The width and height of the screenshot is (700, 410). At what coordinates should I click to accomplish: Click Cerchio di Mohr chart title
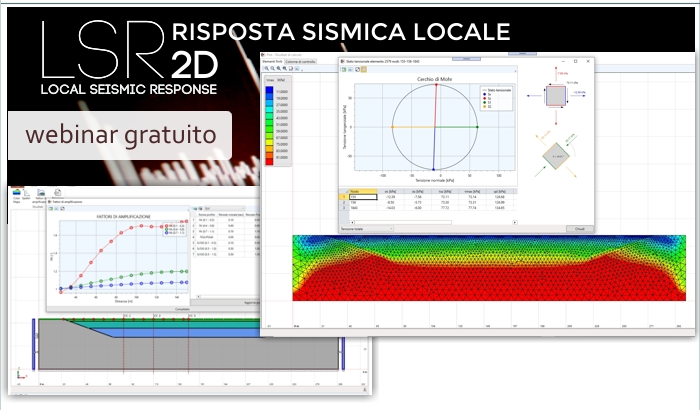pos(434,79)
